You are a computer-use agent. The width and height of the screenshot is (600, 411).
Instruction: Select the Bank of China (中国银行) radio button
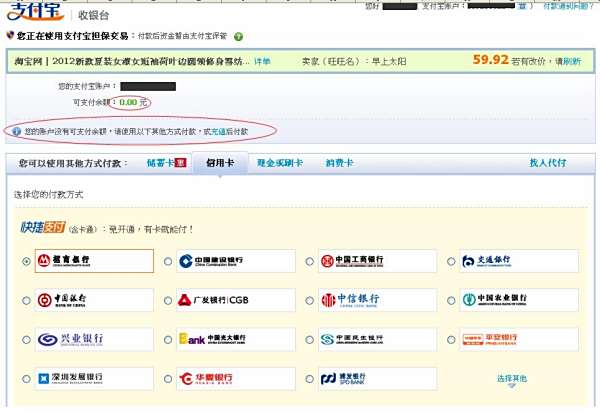[26, 301]
